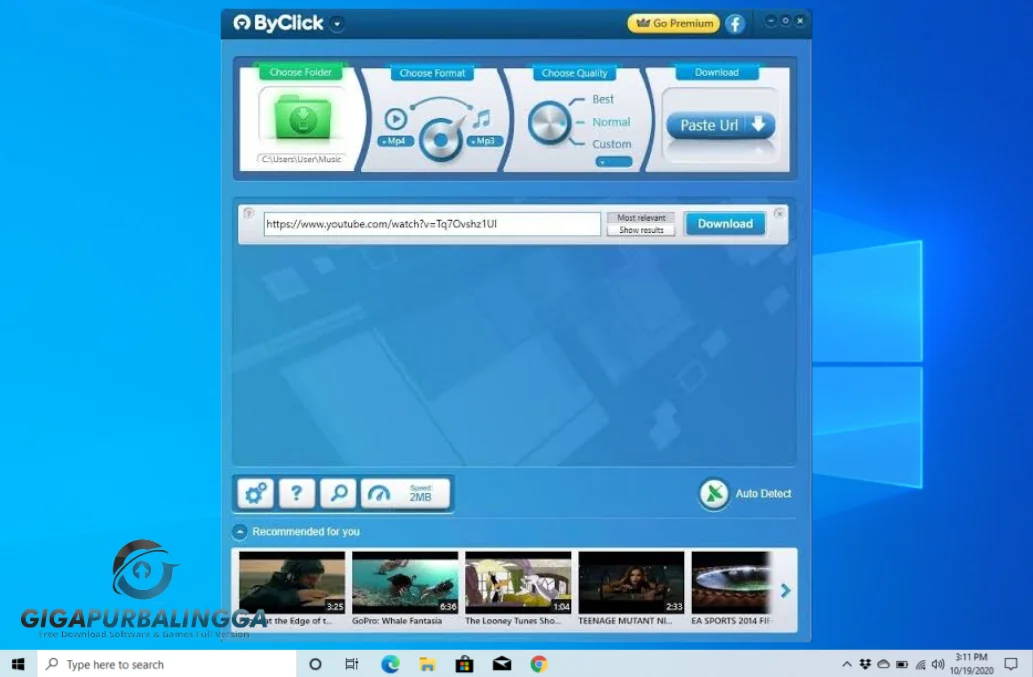Open the Windows Start menu
The width and height of the screenshot is (1033, 677).
[18, 664]
